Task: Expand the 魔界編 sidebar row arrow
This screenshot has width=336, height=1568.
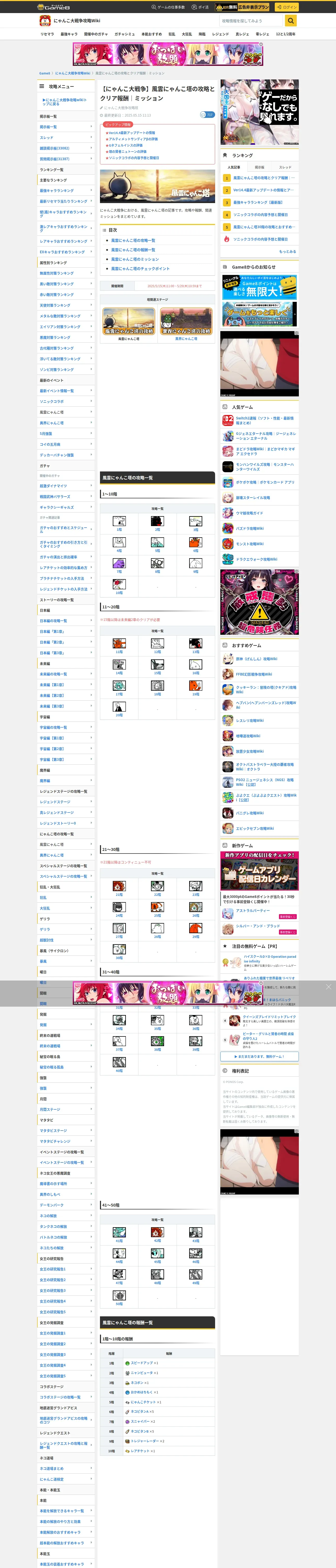Action: (x=92, y=780)
